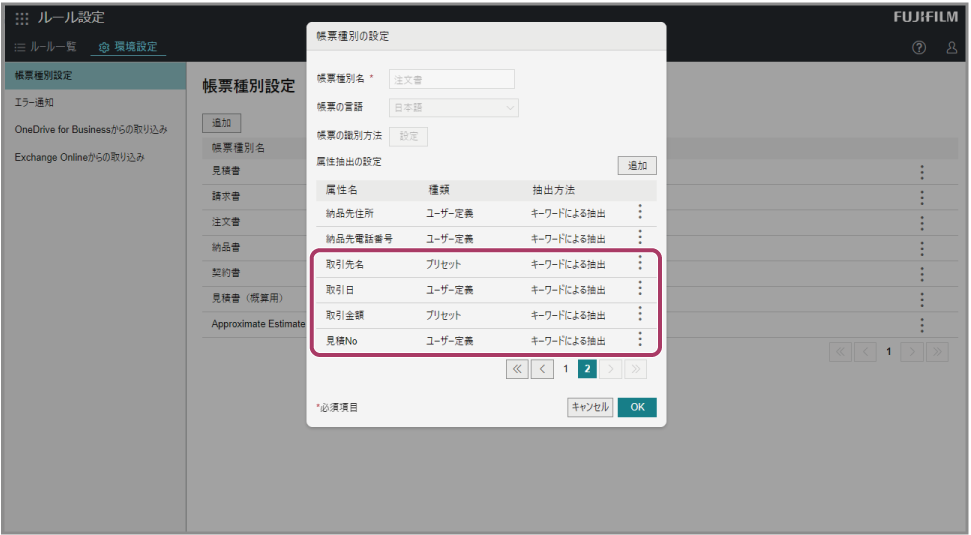The height and width of the screenshot is (535, 971).
Task: Click the 抽出方法 column header
Action: (x=554, y=190)
